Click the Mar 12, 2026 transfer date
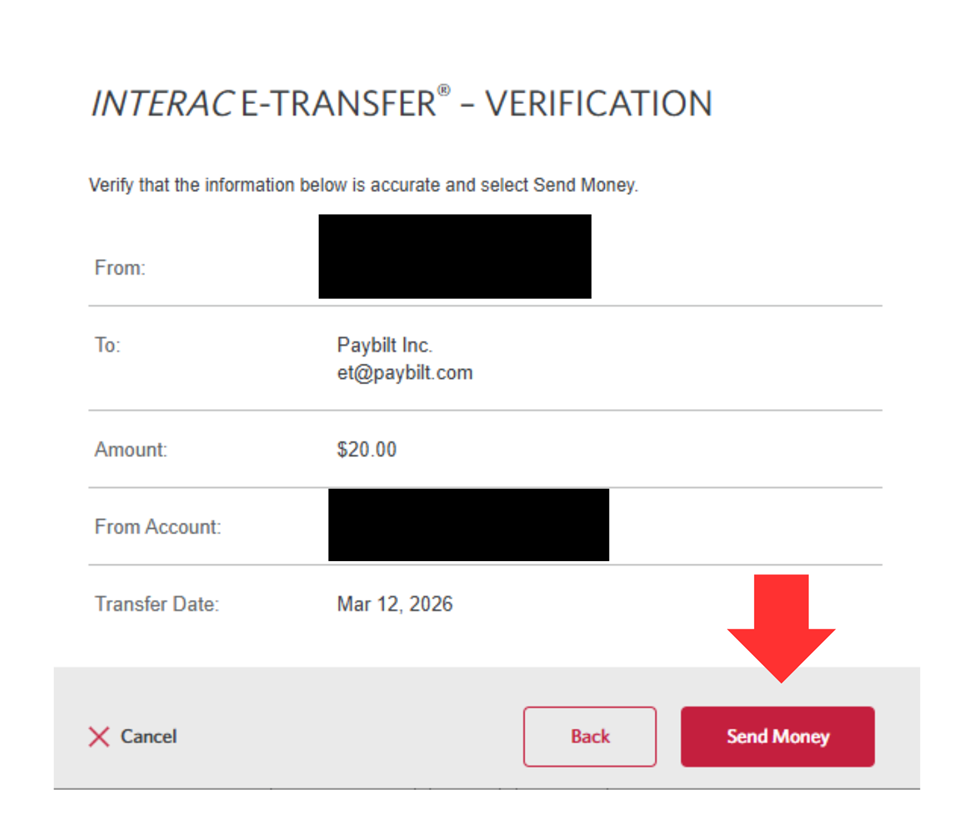The image size is (974, 815). pyautogui.click(x=394, y=604)
